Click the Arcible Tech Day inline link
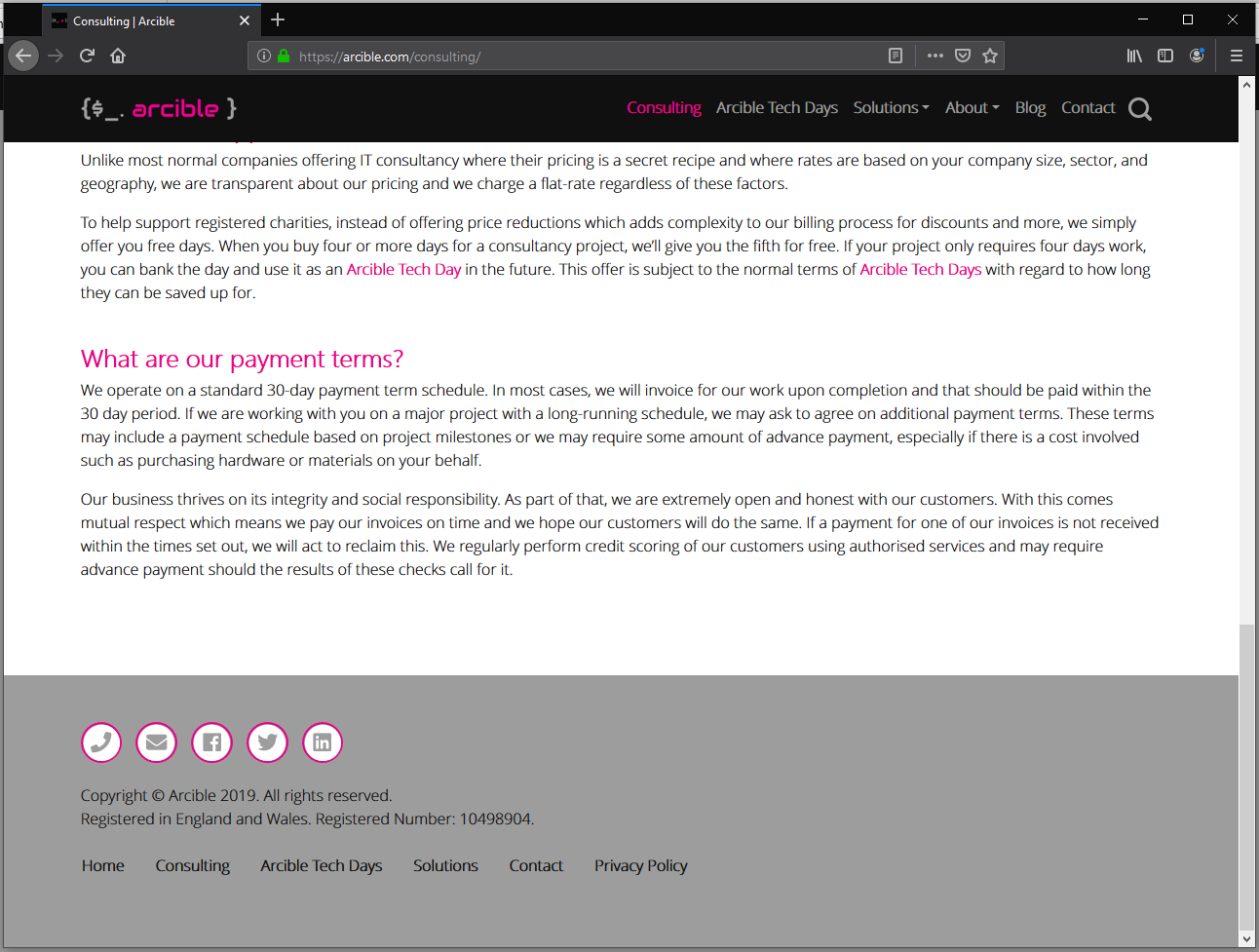The image size is (1259, 952). [403, 269]
